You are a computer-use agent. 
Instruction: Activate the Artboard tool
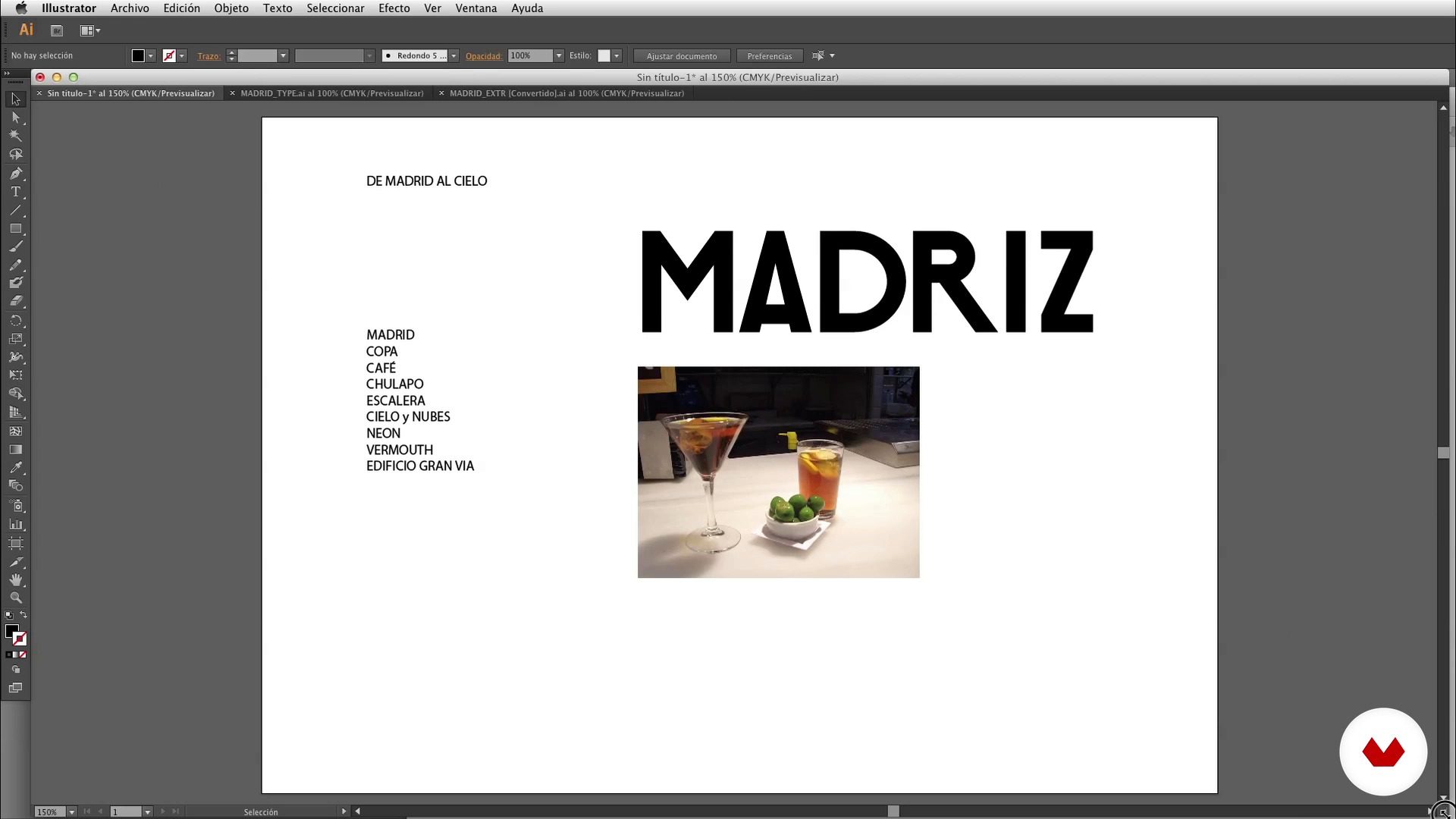pyautogui.click(x=16, y=543)
